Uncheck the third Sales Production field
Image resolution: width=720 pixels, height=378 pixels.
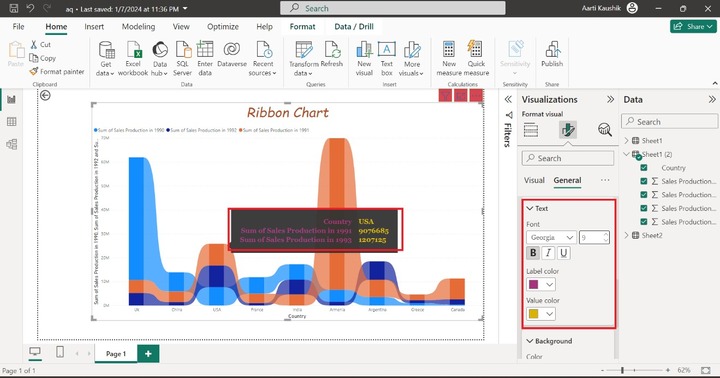click(x=644, y=208)
